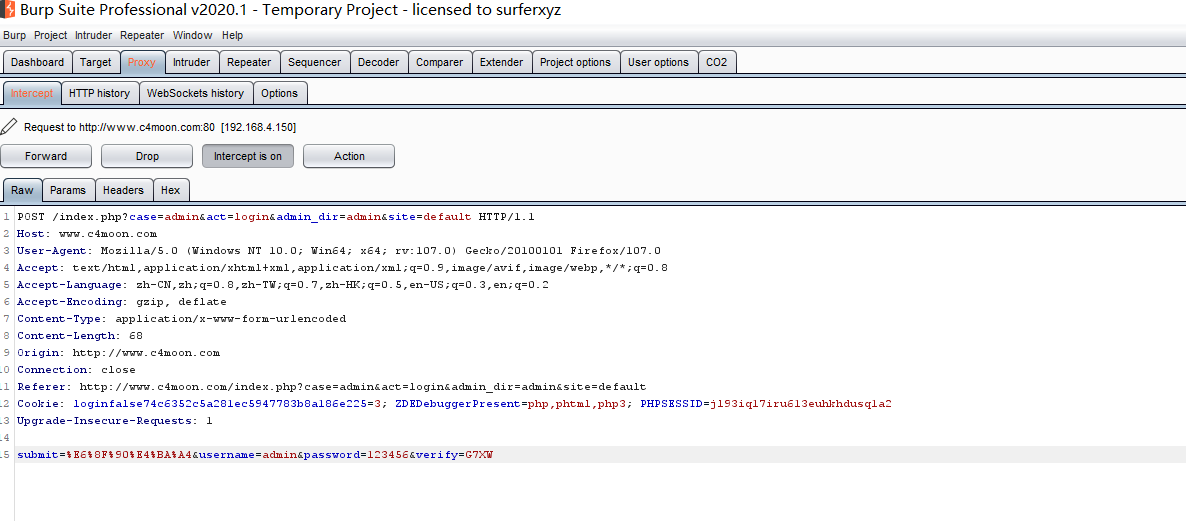Click the Burp Suite logo in the title bar
Image resolution: width=1186 pixels, height=521 pixels.
pyautogui.click(x=8, y=10)
